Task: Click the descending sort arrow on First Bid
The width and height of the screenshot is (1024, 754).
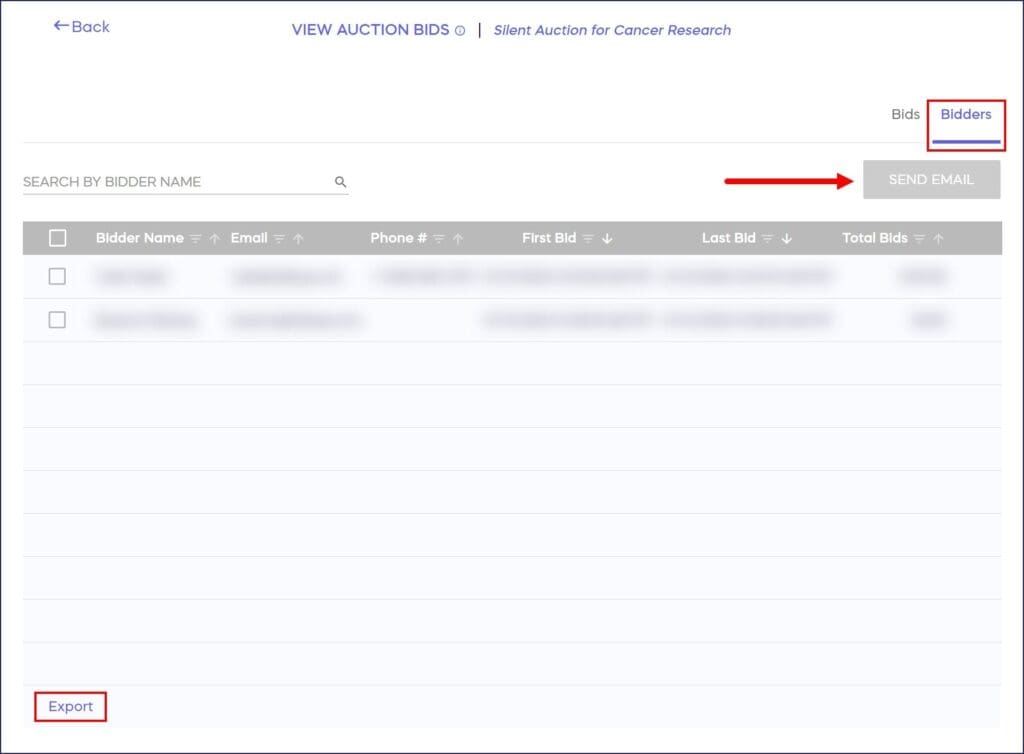Action: [607, 238]
